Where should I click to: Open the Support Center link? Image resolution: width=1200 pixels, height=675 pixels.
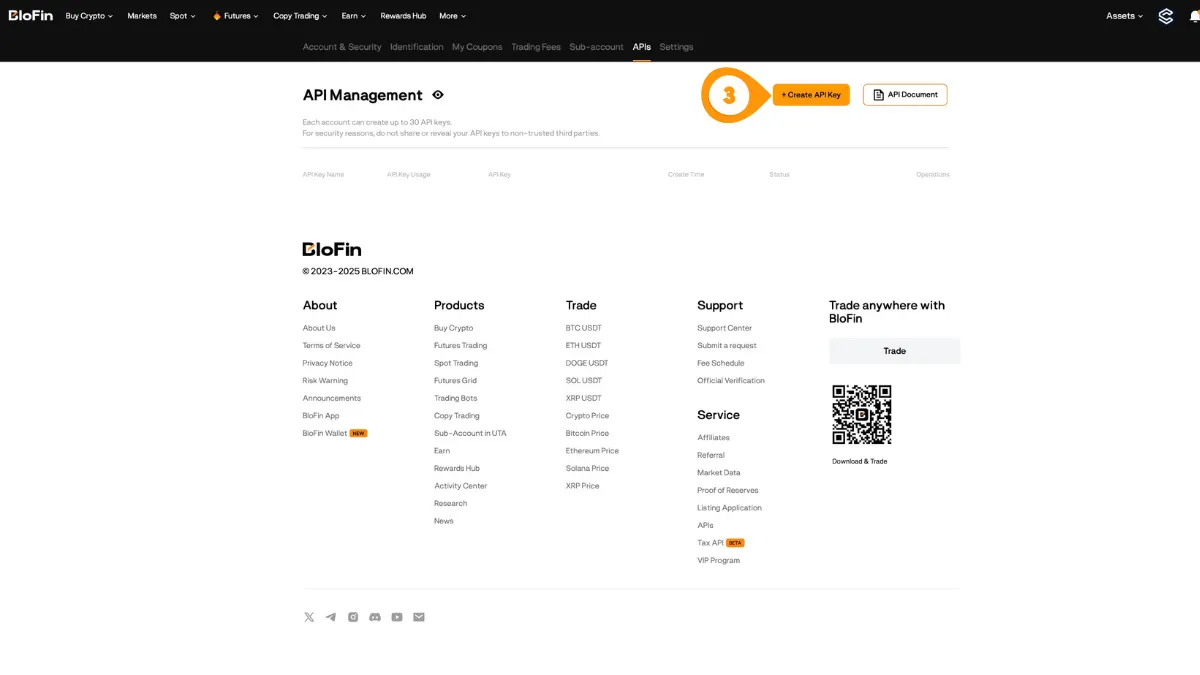[725, 328]
